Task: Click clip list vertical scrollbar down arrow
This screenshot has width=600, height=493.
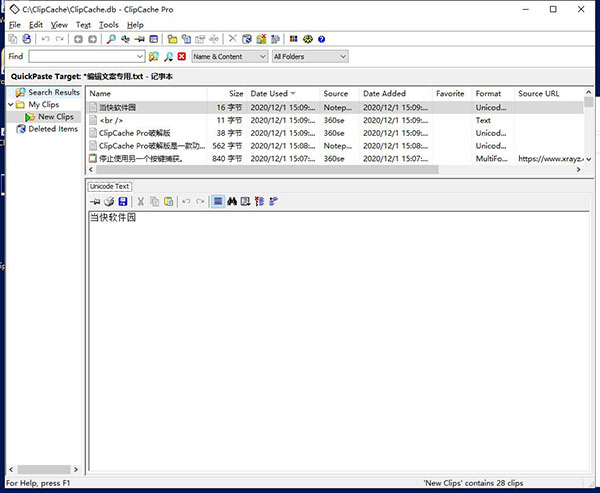Action: tap(589, 159)
